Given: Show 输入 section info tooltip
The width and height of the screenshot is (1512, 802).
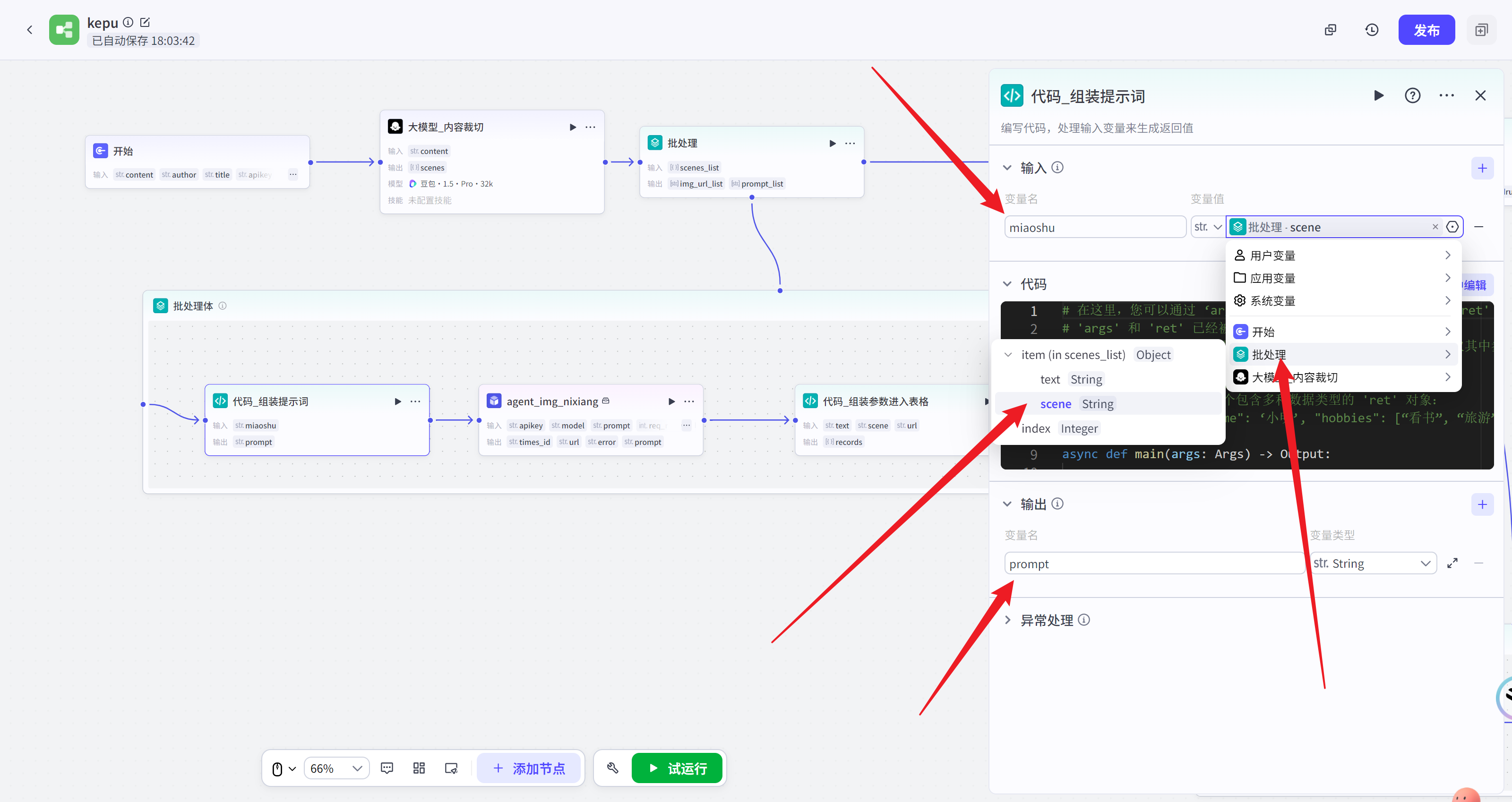Looking at the screenshot, I should pyautogui.click(x=1057, y=168).
